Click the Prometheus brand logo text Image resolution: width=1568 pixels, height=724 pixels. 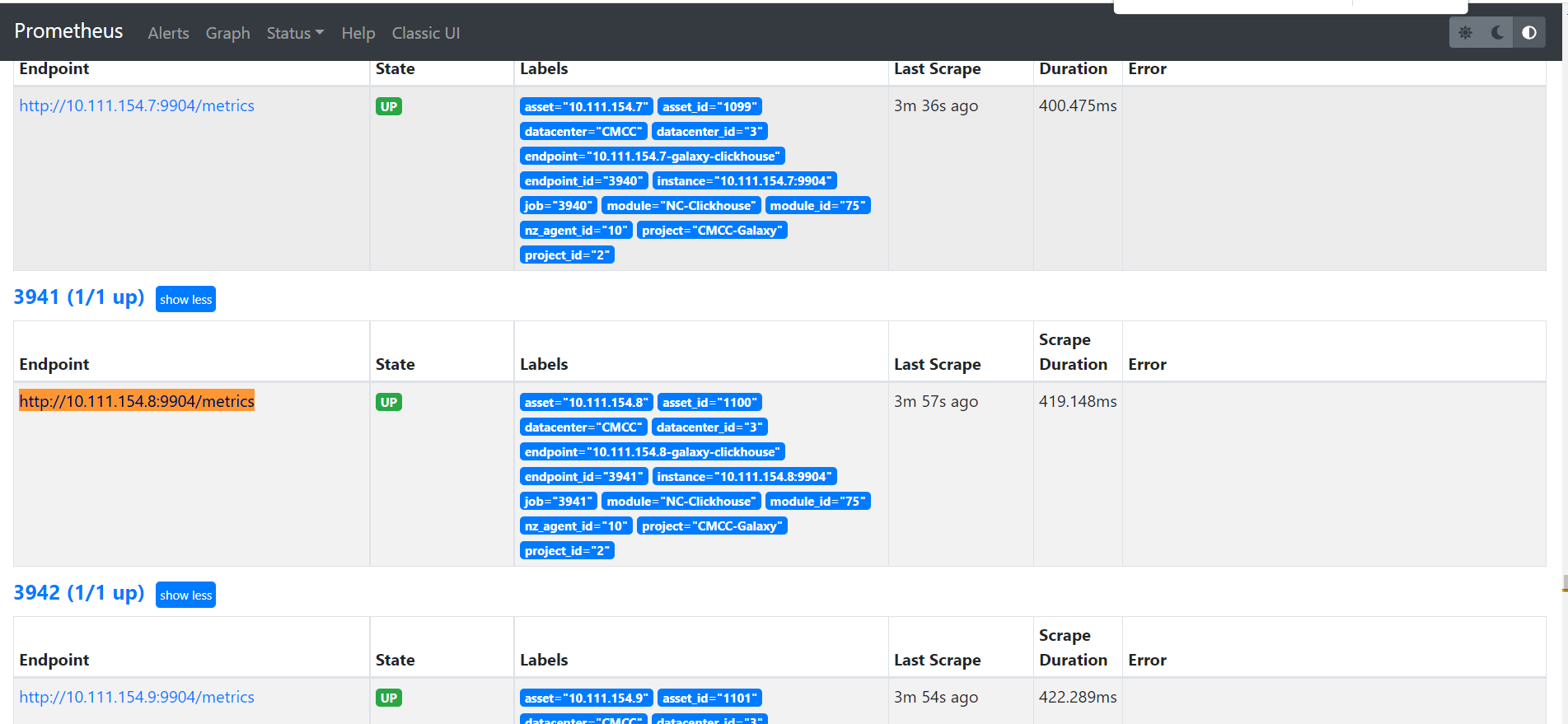pos(68,31)
